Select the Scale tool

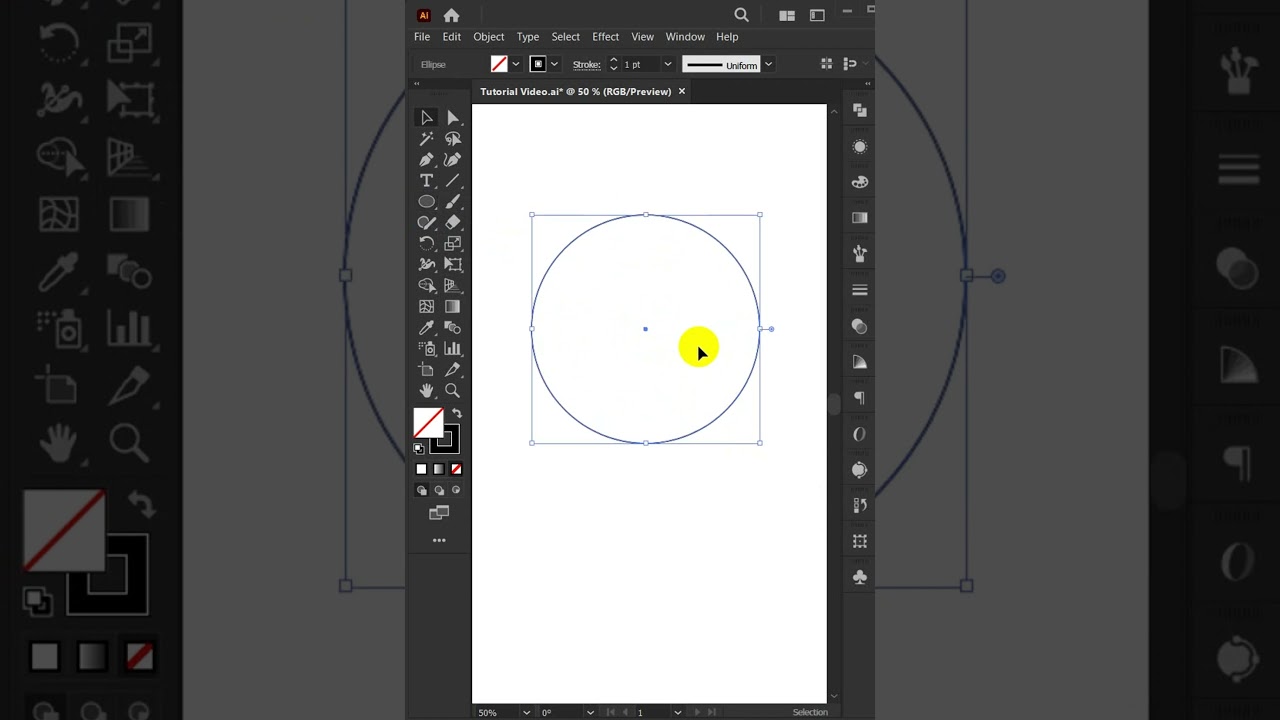coord(453,244)
